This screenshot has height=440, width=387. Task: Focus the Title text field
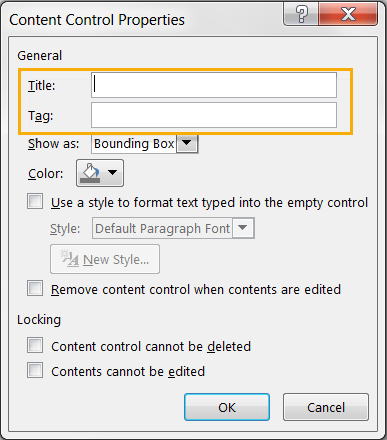tap(214, 85)
